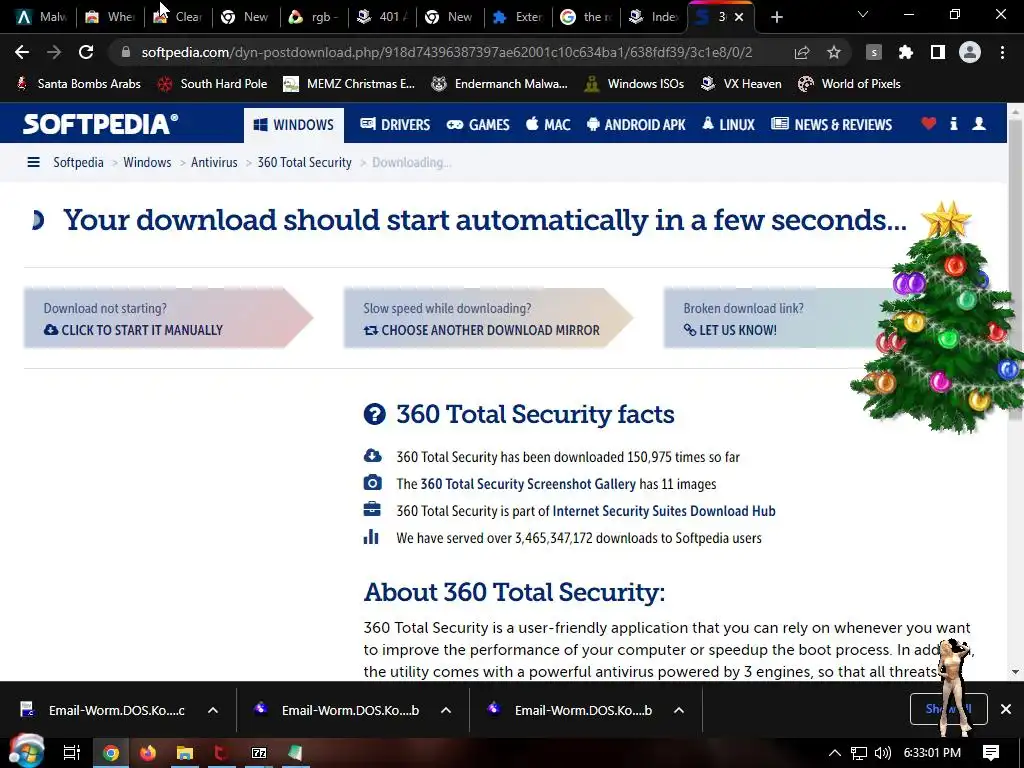Open 7-Zip from the taskbar

pyautogui.click(x=259, y=753)
